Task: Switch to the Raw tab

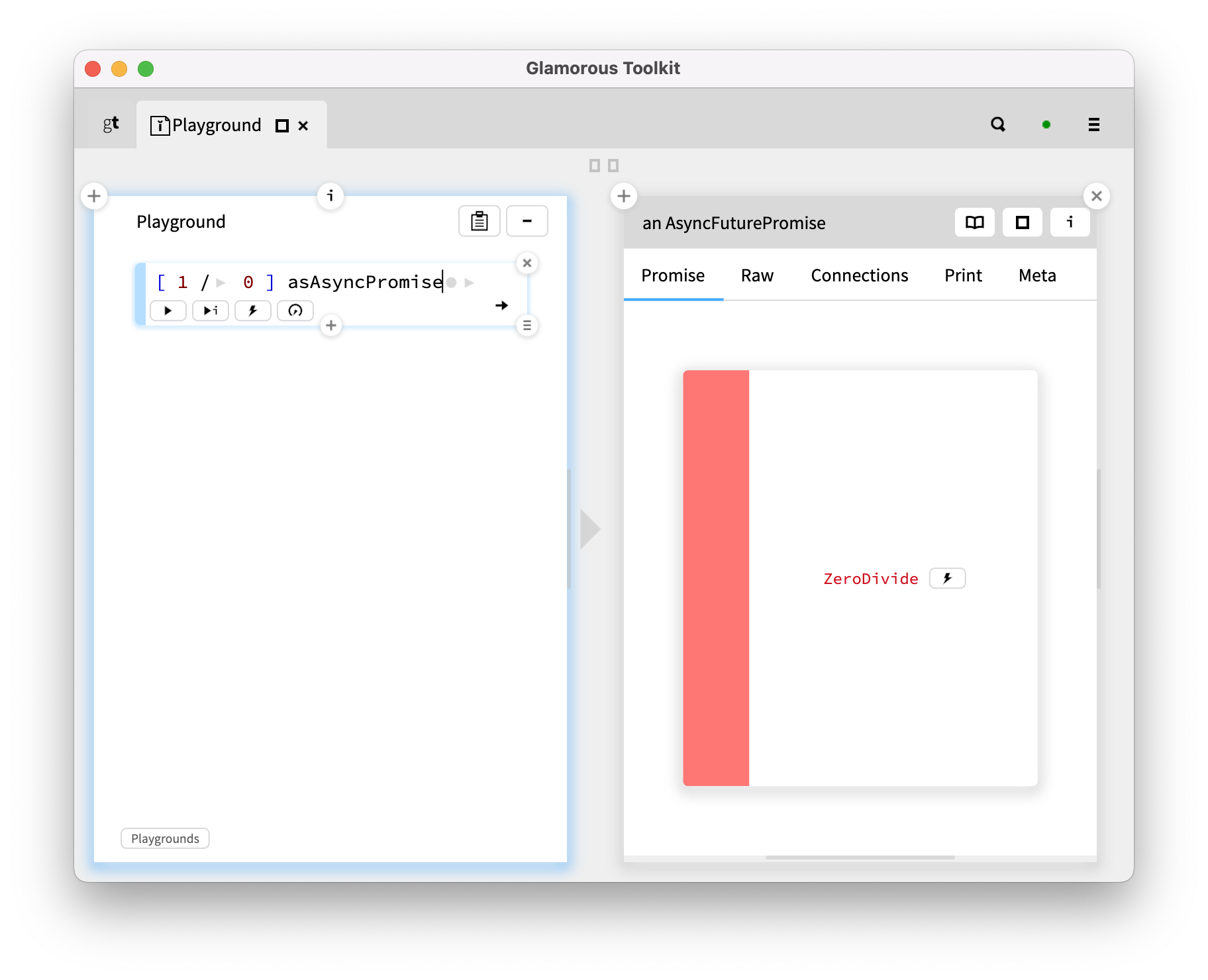Action: coord(757,275)
